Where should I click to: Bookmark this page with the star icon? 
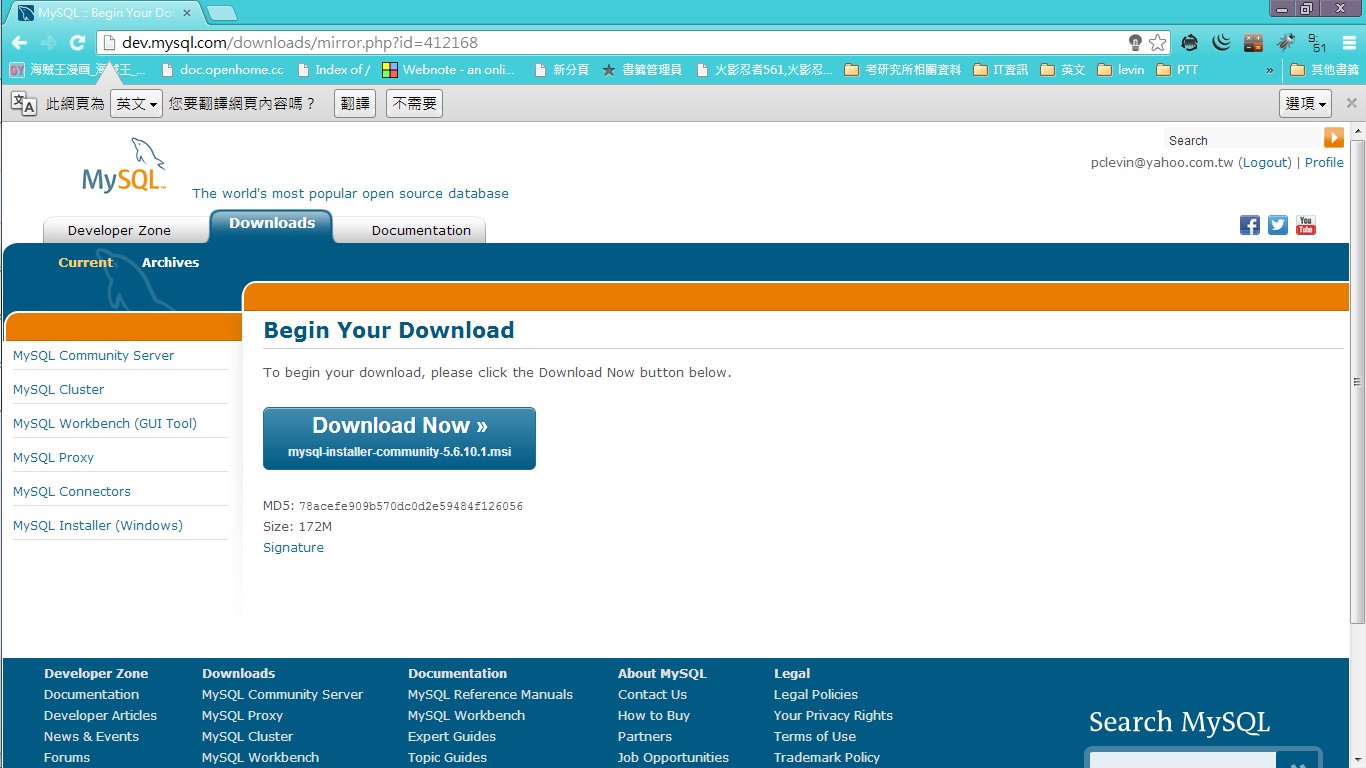pos(1157,43)
